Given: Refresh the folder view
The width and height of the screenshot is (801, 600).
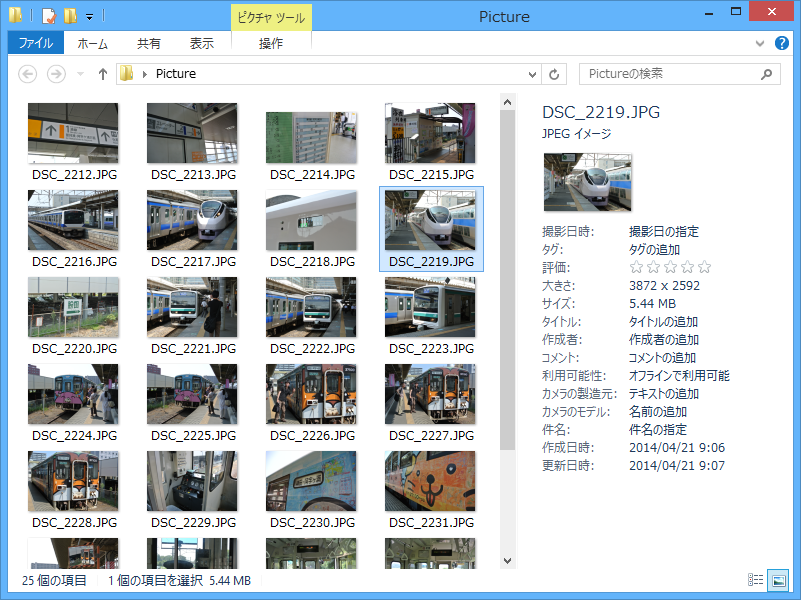Looking at the screenshot, I should [x=556, y=73].
